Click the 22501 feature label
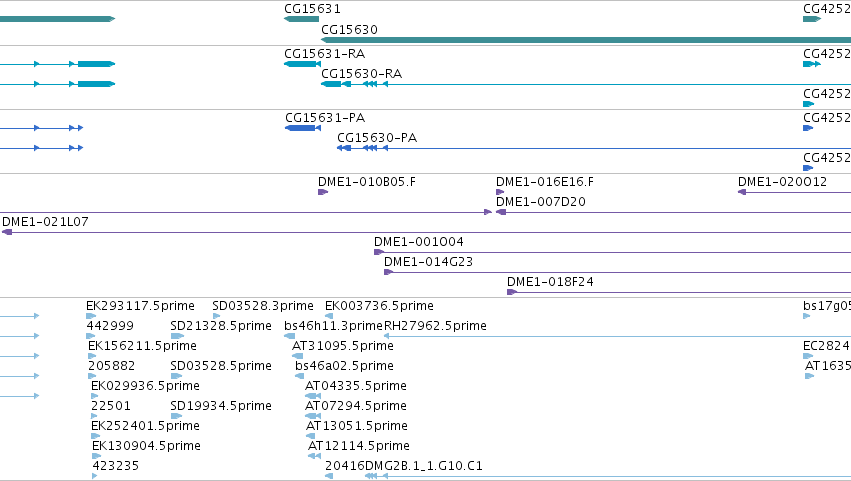Screen dimensions: 851x481 click(x=110, y=407)
